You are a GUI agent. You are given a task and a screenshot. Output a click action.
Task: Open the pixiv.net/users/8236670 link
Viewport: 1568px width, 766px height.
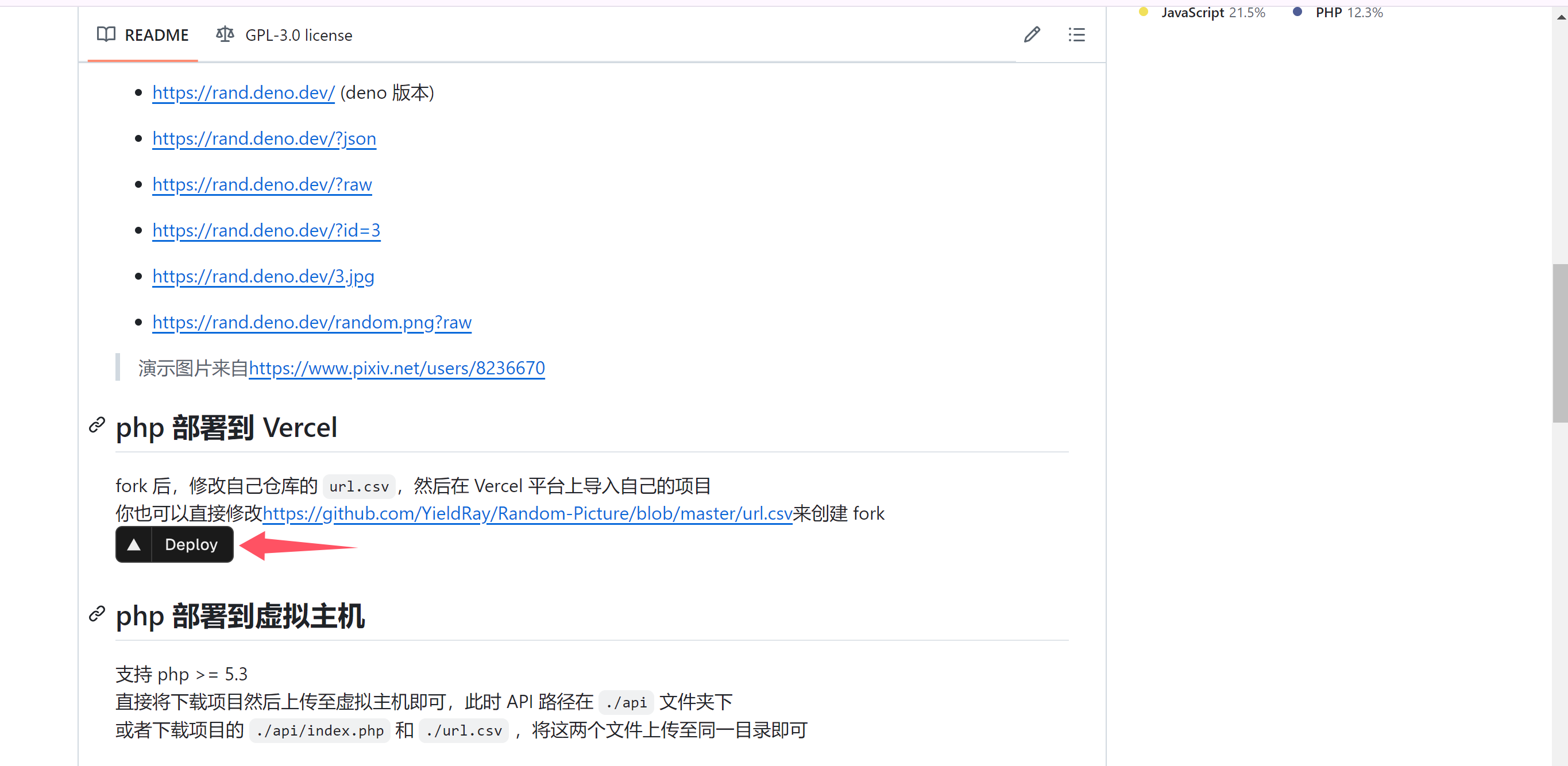(397, 368)
